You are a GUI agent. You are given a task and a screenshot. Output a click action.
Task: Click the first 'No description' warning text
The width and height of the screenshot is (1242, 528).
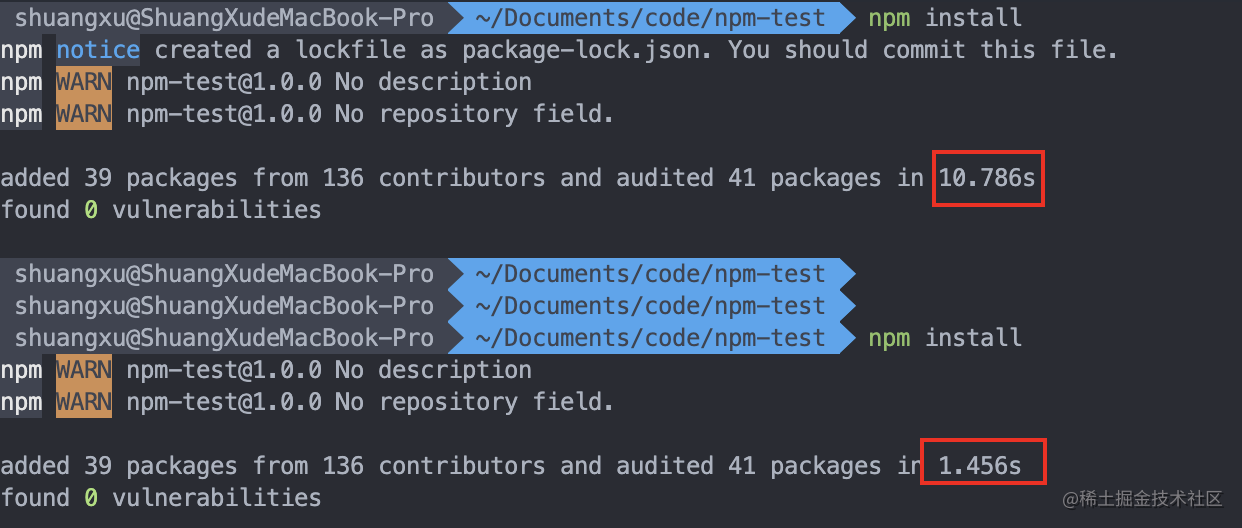coord(433,82)
